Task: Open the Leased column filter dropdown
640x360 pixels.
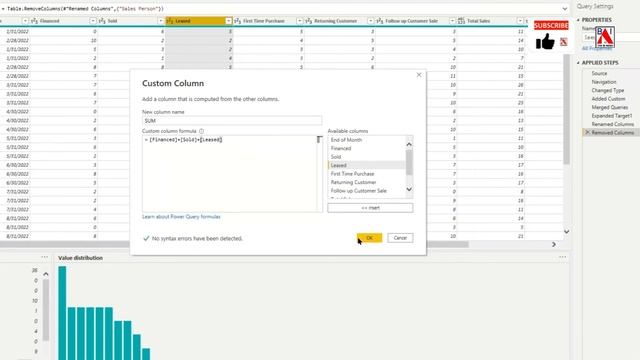Action: coord(229,21)
